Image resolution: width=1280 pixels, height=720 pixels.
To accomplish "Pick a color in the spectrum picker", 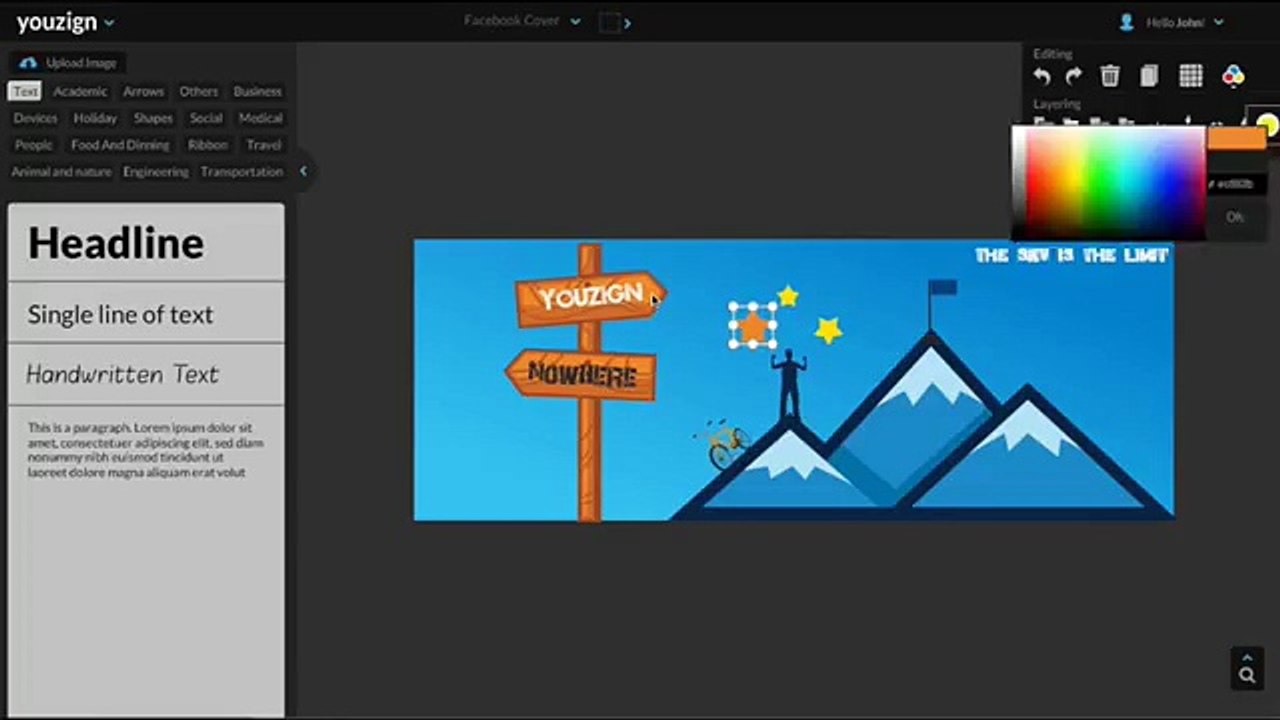I will tap(1108, 183).
